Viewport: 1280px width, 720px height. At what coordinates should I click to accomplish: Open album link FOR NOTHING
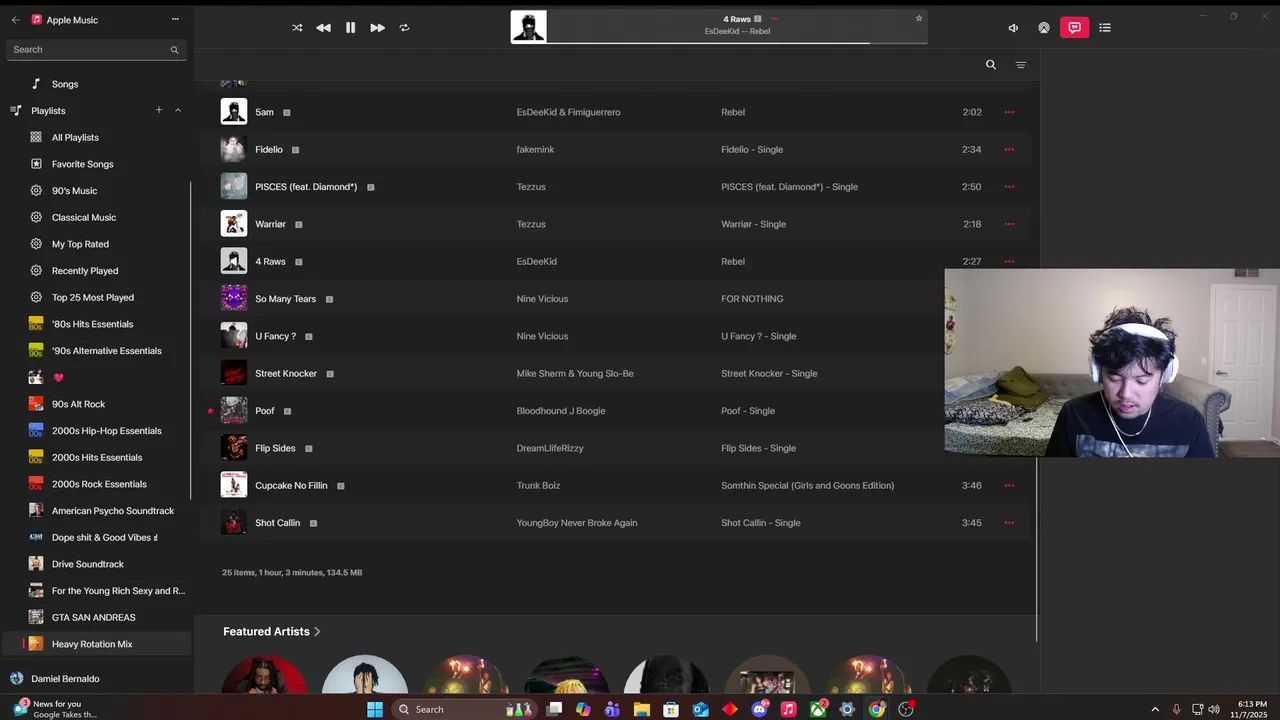tap(752, 299)
